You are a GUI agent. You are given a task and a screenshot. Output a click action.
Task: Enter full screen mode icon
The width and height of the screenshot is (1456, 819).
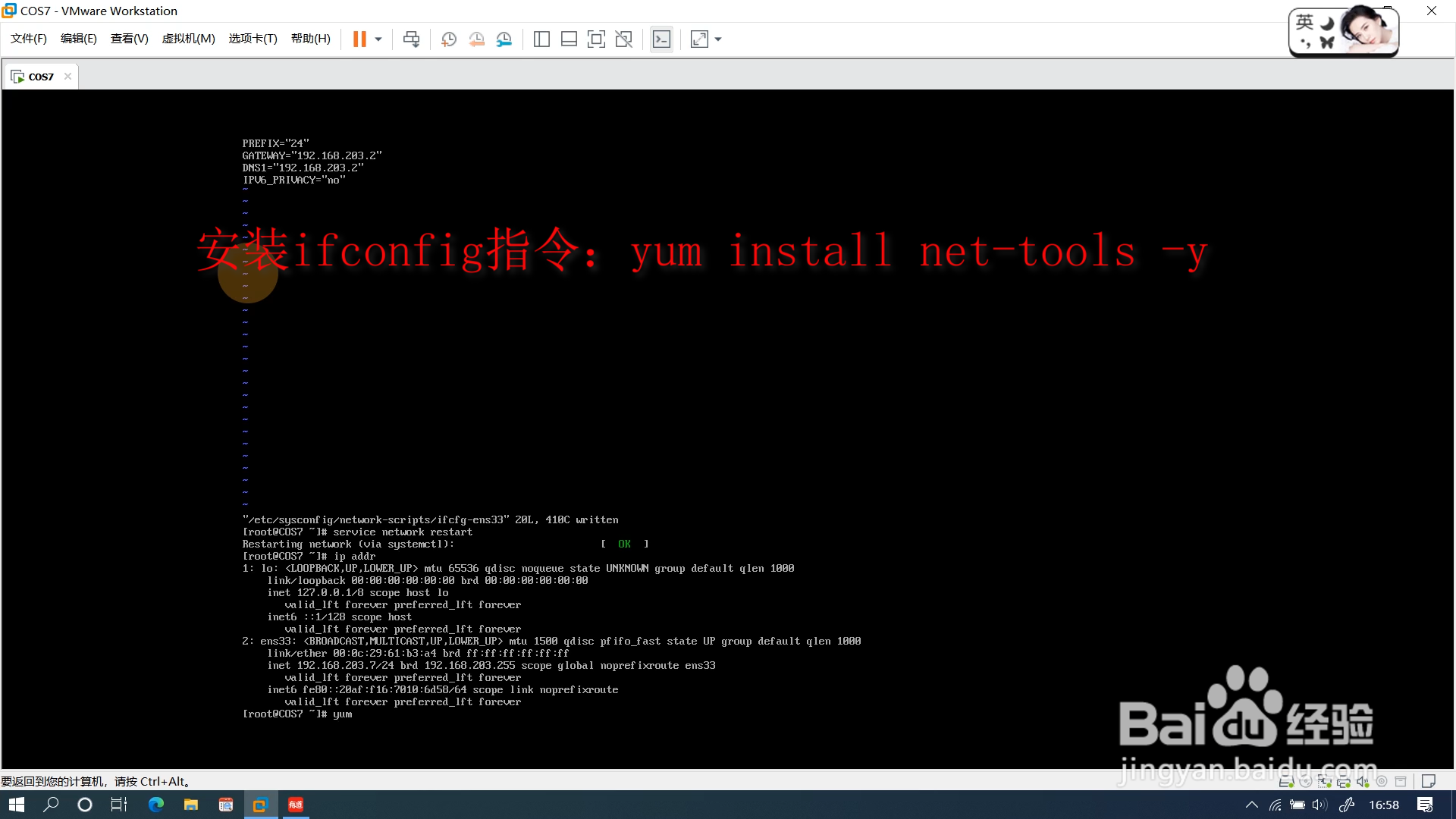596,39
